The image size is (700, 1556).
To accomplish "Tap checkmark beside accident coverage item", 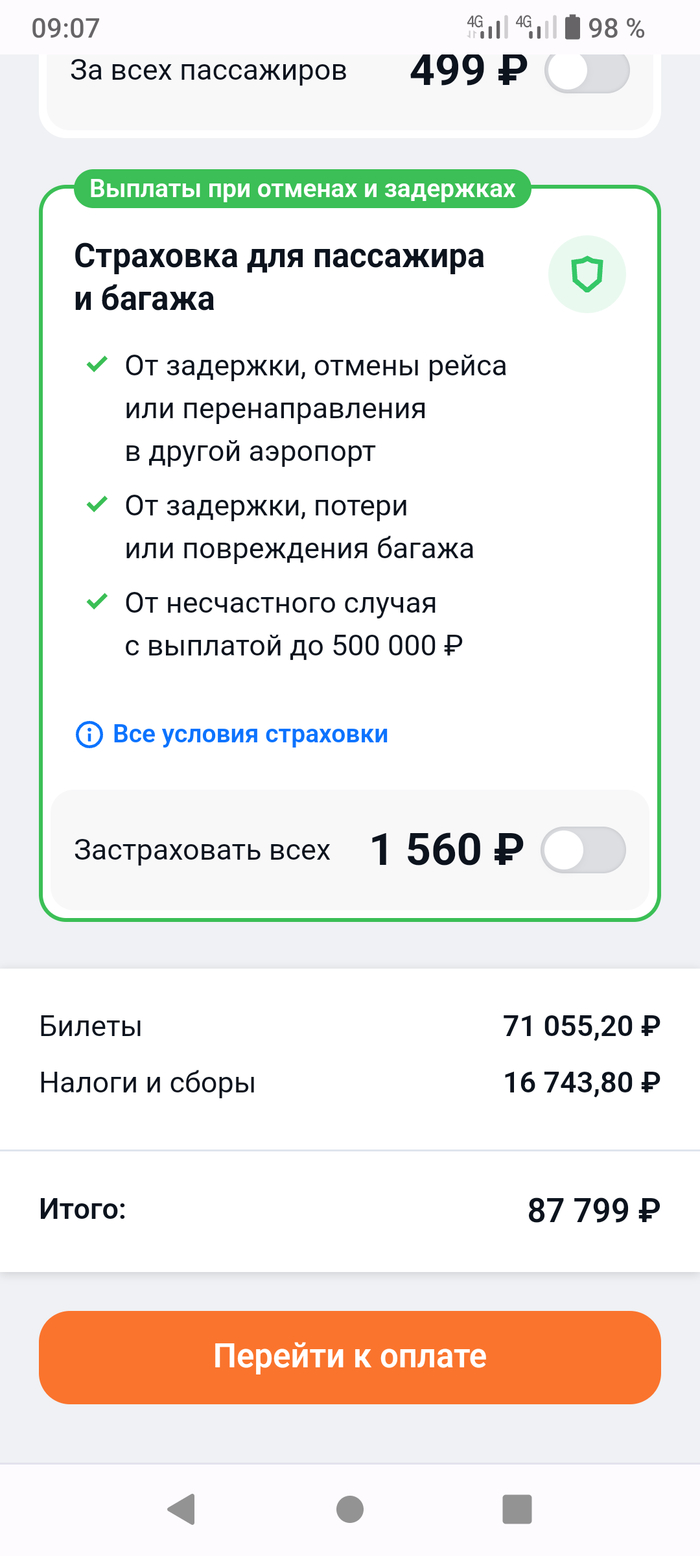I will click(x=97, y=603).
